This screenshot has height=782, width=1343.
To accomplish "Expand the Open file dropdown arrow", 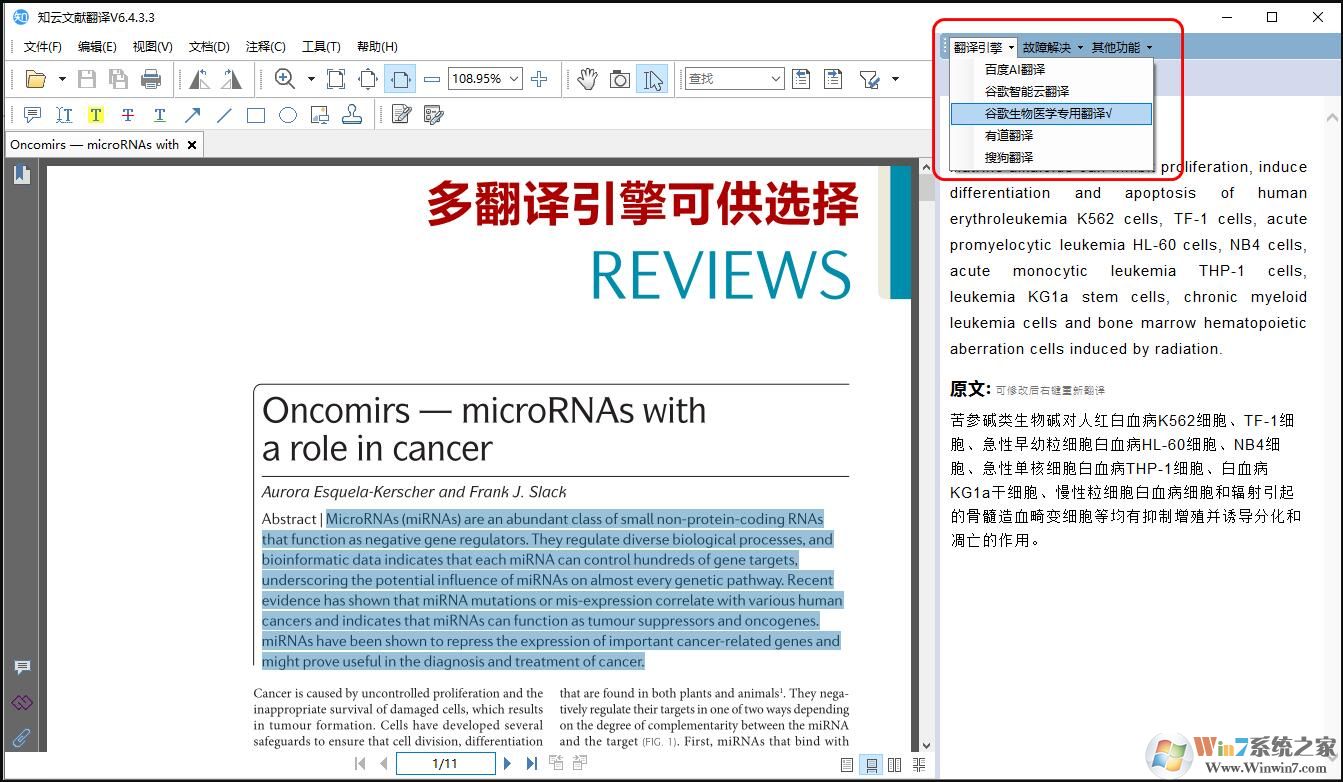I will point(62,79).
